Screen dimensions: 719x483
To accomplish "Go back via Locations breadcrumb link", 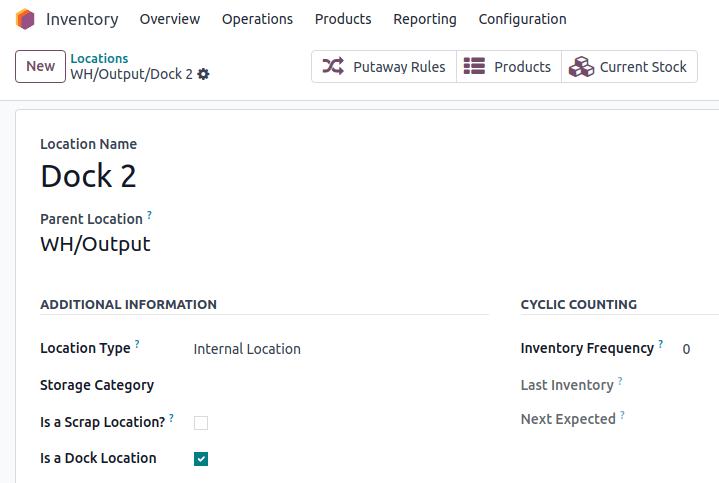I will click(x=99, y=59).
